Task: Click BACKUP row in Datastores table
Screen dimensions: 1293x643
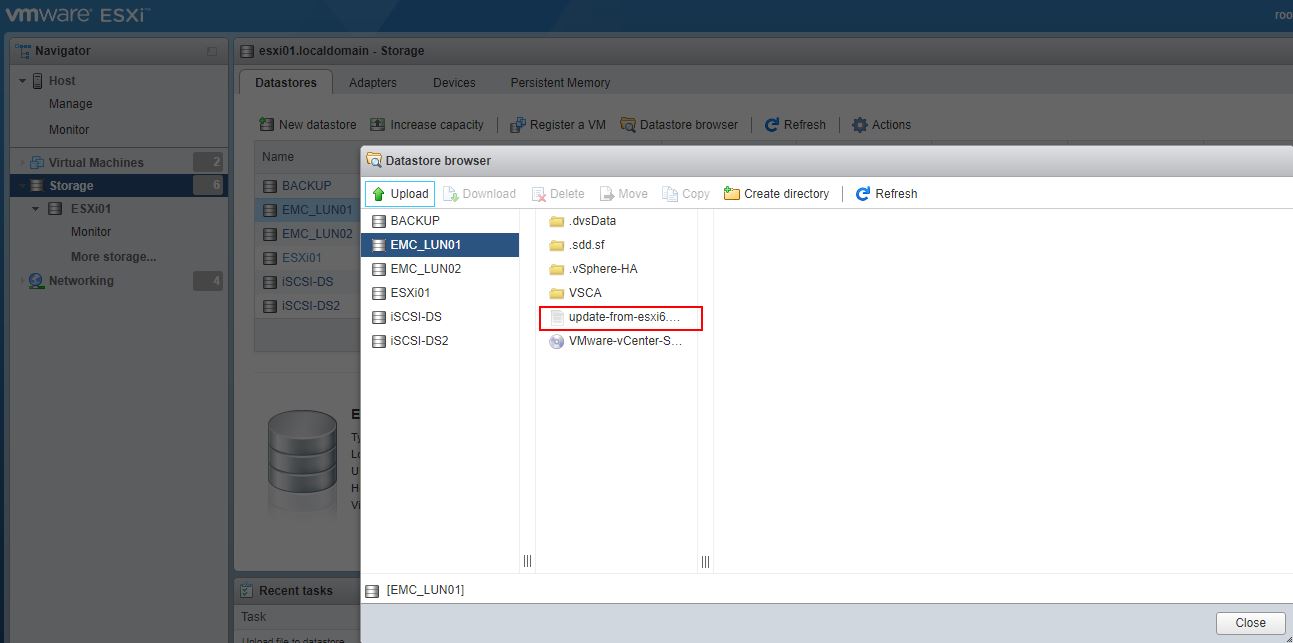Action: click(x=306, y=186)
